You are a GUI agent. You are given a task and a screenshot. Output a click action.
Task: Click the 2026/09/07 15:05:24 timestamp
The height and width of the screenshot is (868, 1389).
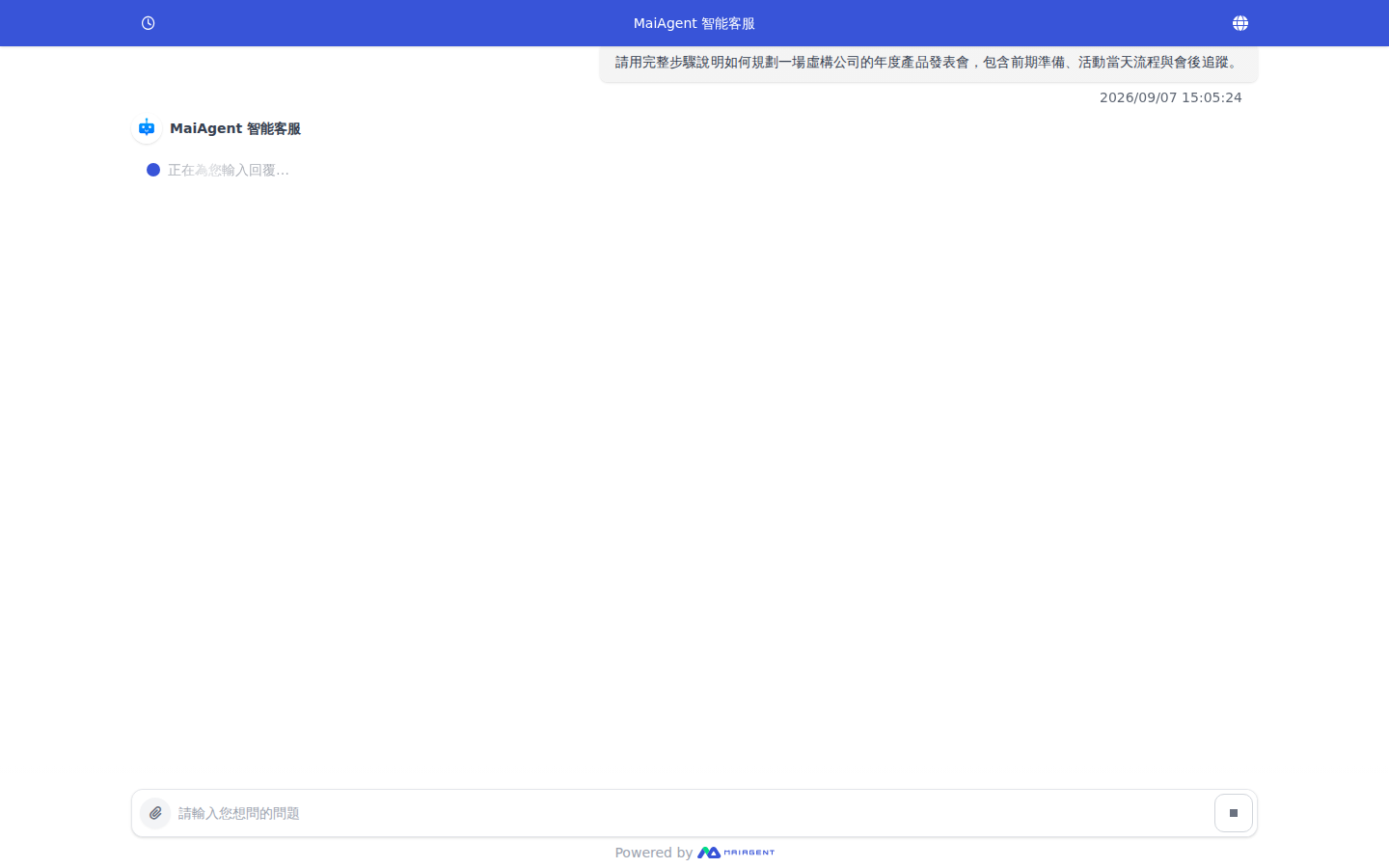pyautogui.click(x=1171, y=97)
